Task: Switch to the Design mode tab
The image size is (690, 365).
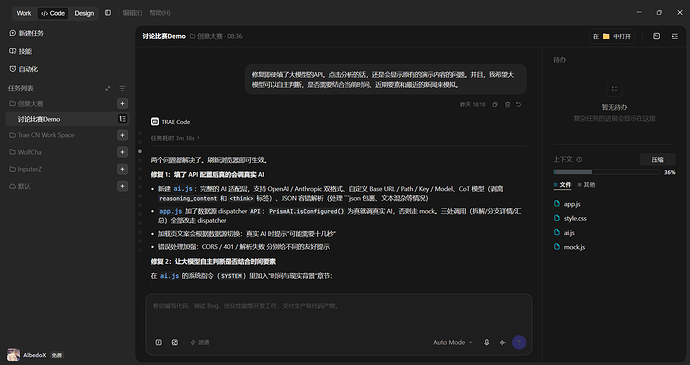Action: click(84, 13)
